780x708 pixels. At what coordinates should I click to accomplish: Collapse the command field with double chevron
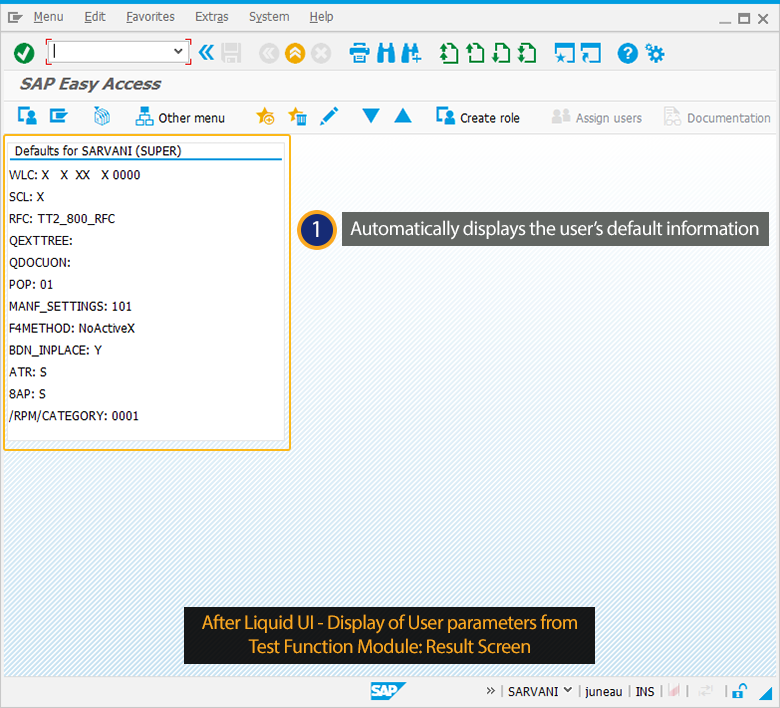click(x=206, y=52)
